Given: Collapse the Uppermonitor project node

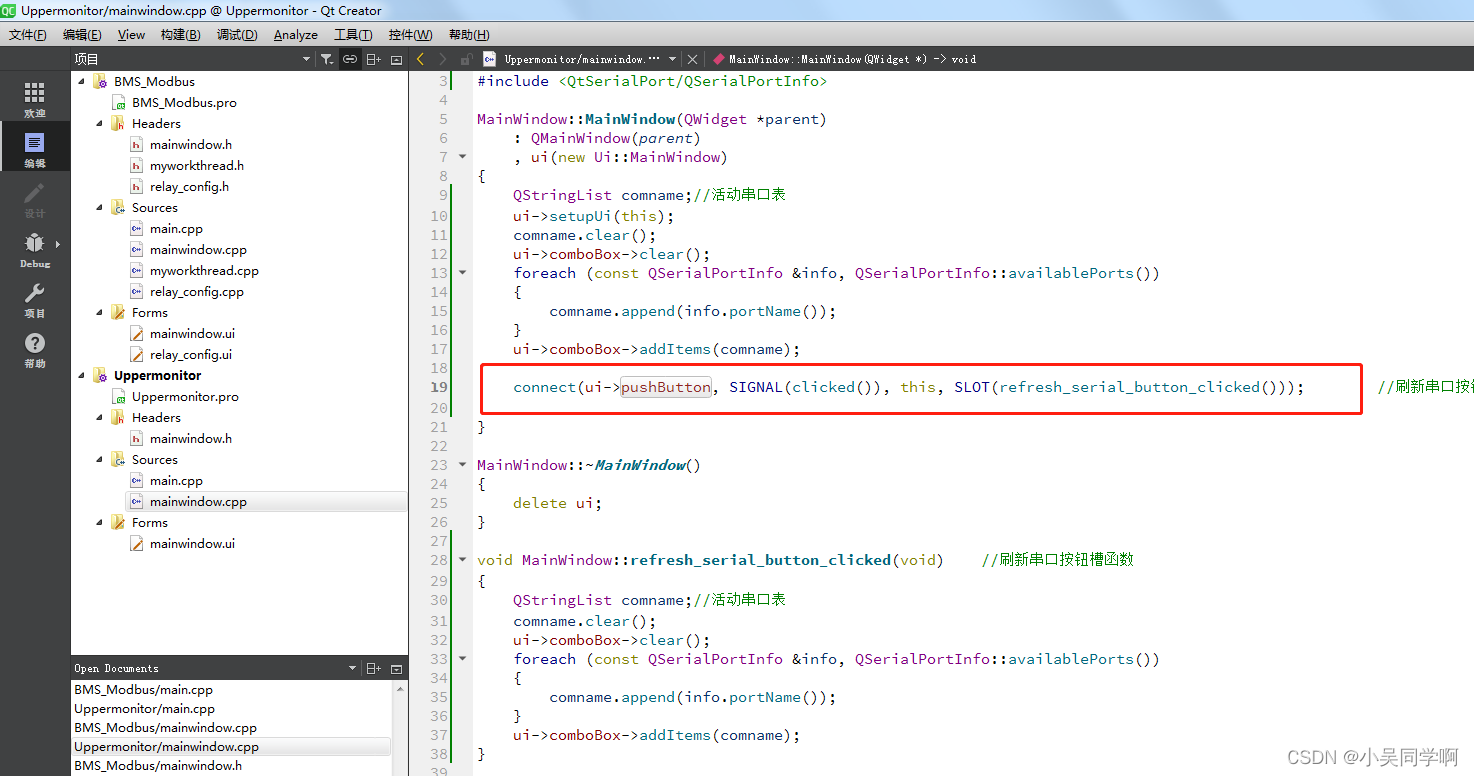Looking at the screenshot, I should point(81,375).
